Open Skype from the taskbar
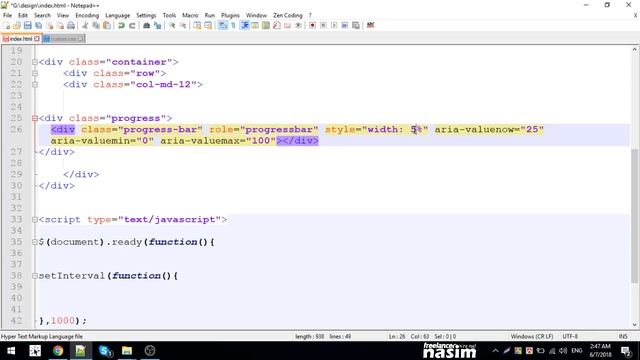The width and height of the screenshot is (640, 360). (x=105, y=351)
